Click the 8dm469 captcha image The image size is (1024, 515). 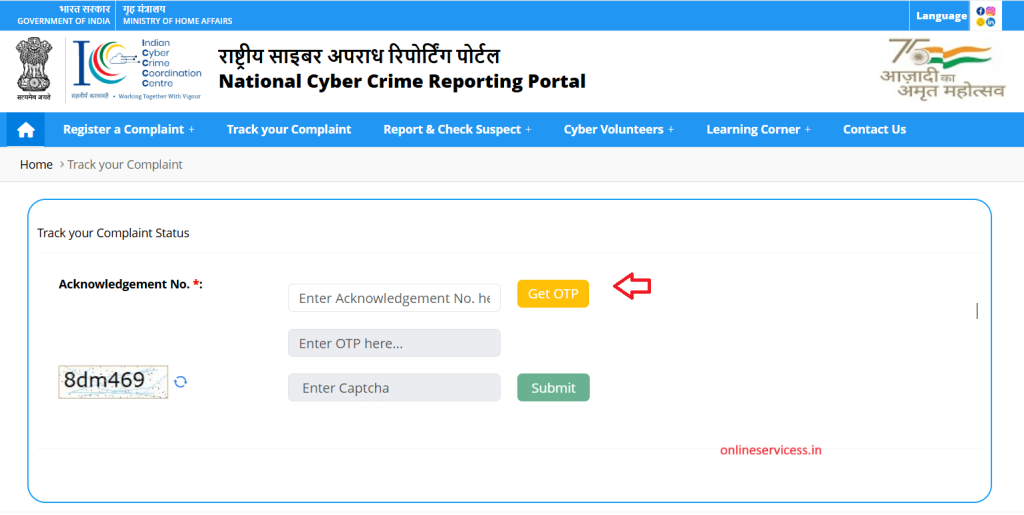click(x=113, y=382)
